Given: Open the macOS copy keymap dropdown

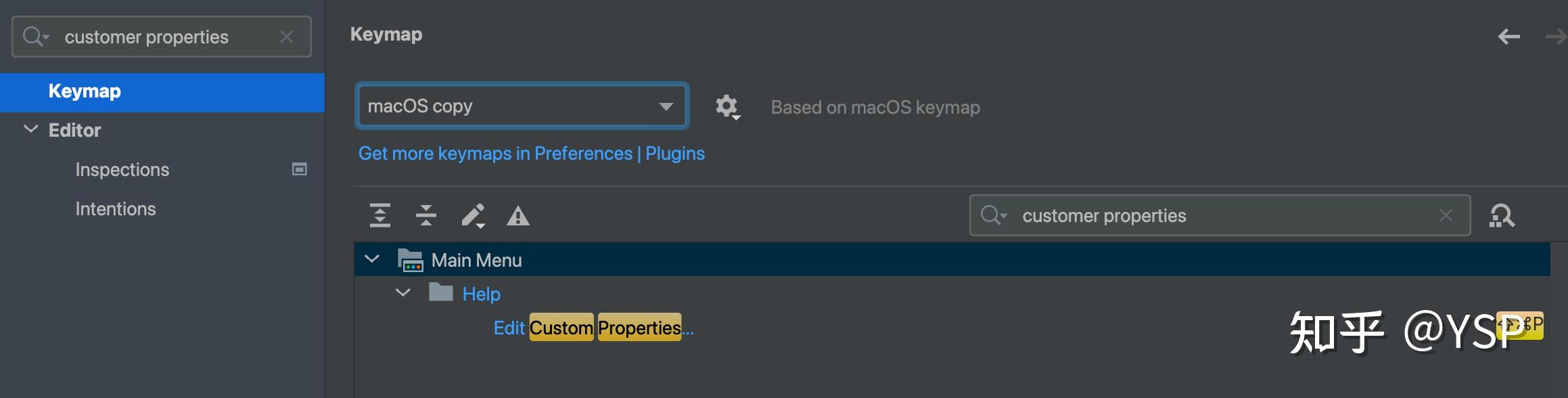Looking at the screenshot, I should pyautogui.click(x=522, y=106).
